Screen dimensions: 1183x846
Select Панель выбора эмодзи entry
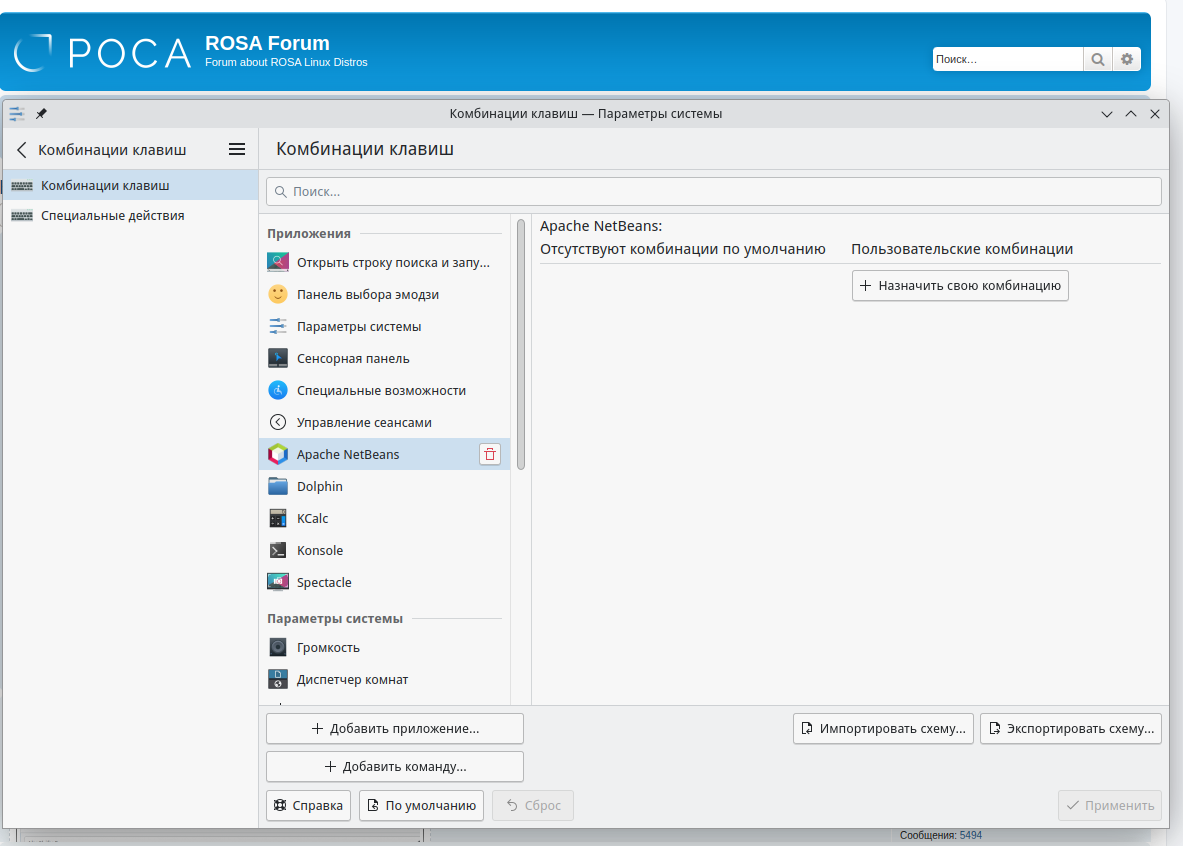click(385, 294)
